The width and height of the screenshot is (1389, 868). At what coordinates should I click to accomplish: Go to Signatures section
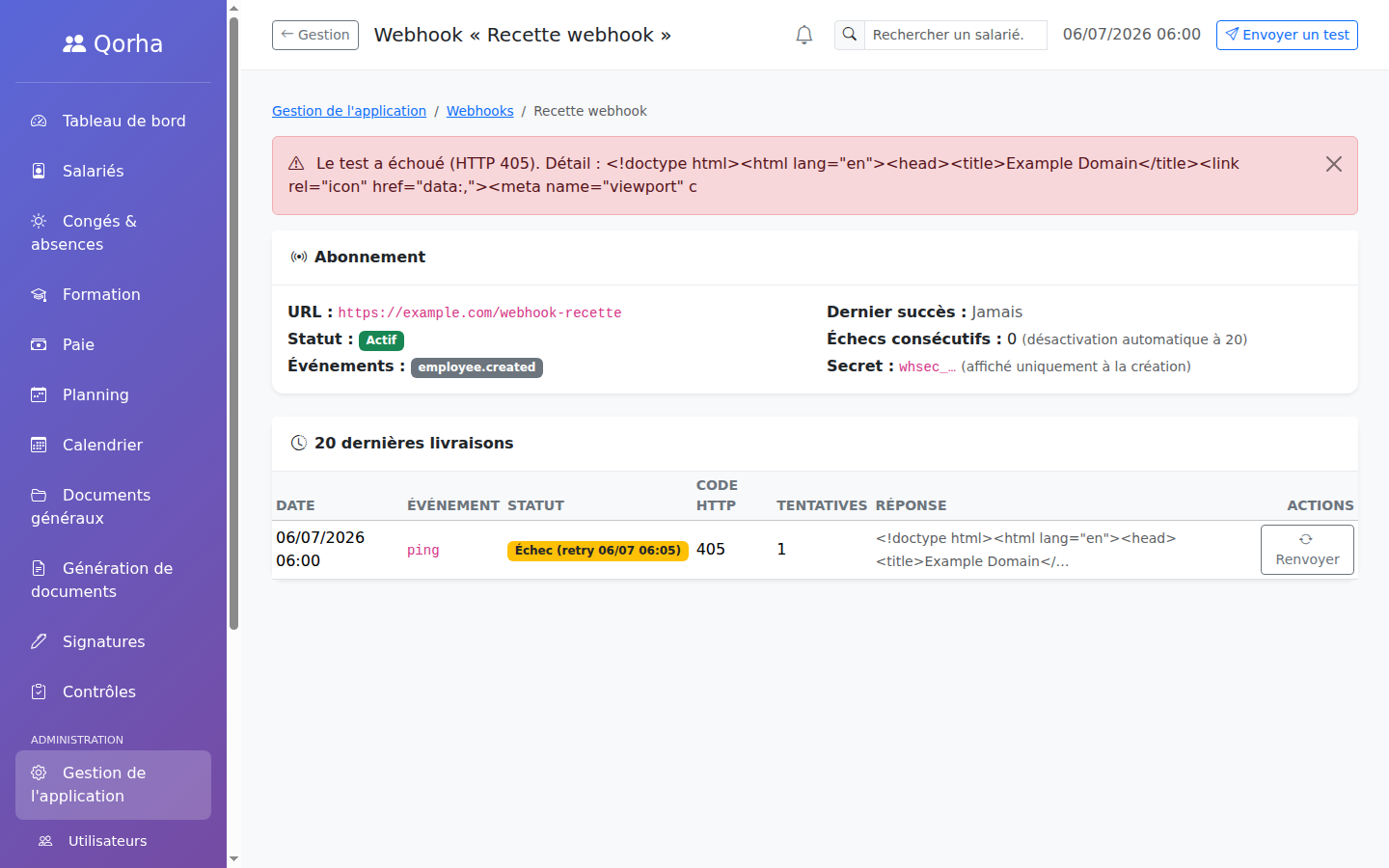pos(113,641)
